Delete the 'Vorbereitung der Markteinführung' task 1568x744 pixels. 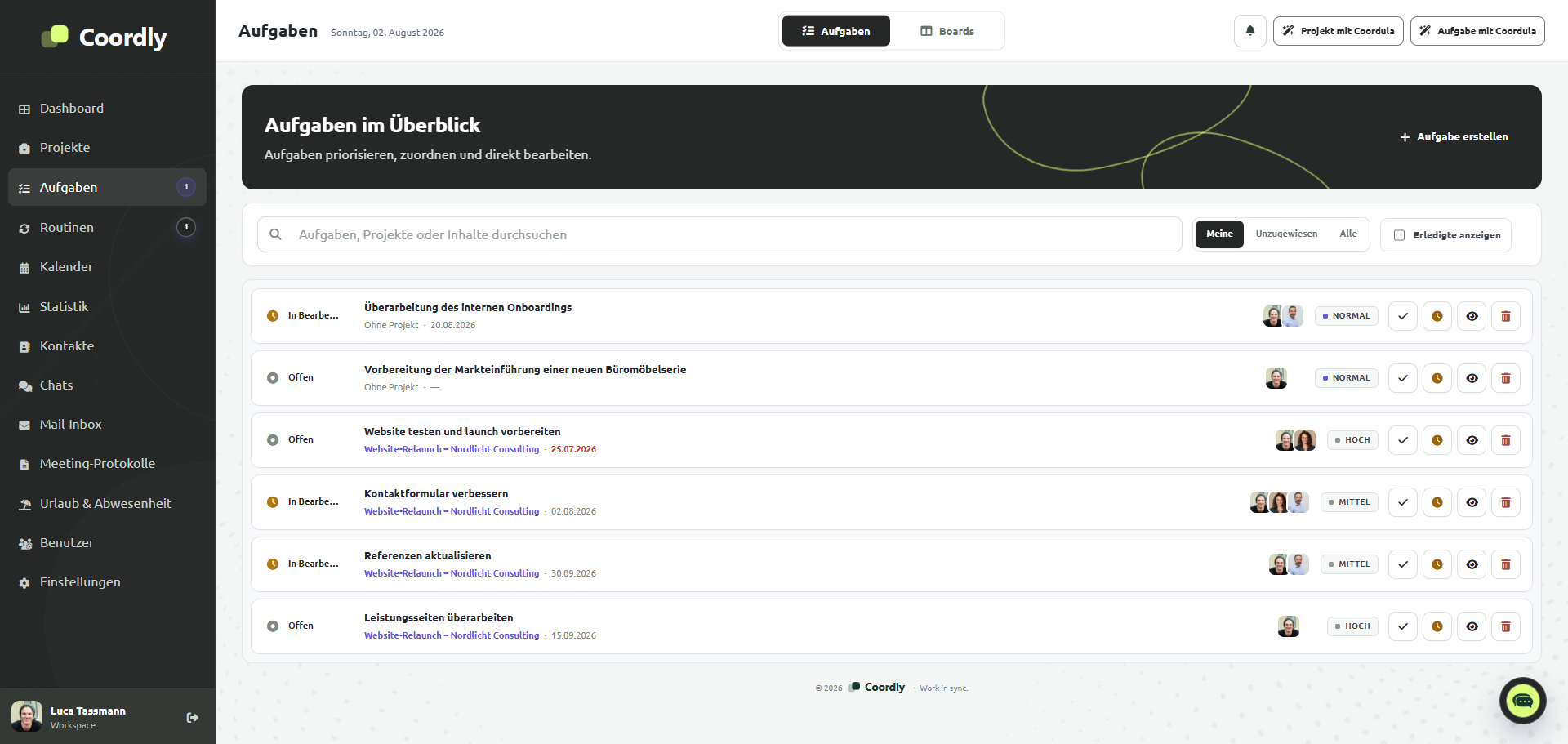[1505, 378]
